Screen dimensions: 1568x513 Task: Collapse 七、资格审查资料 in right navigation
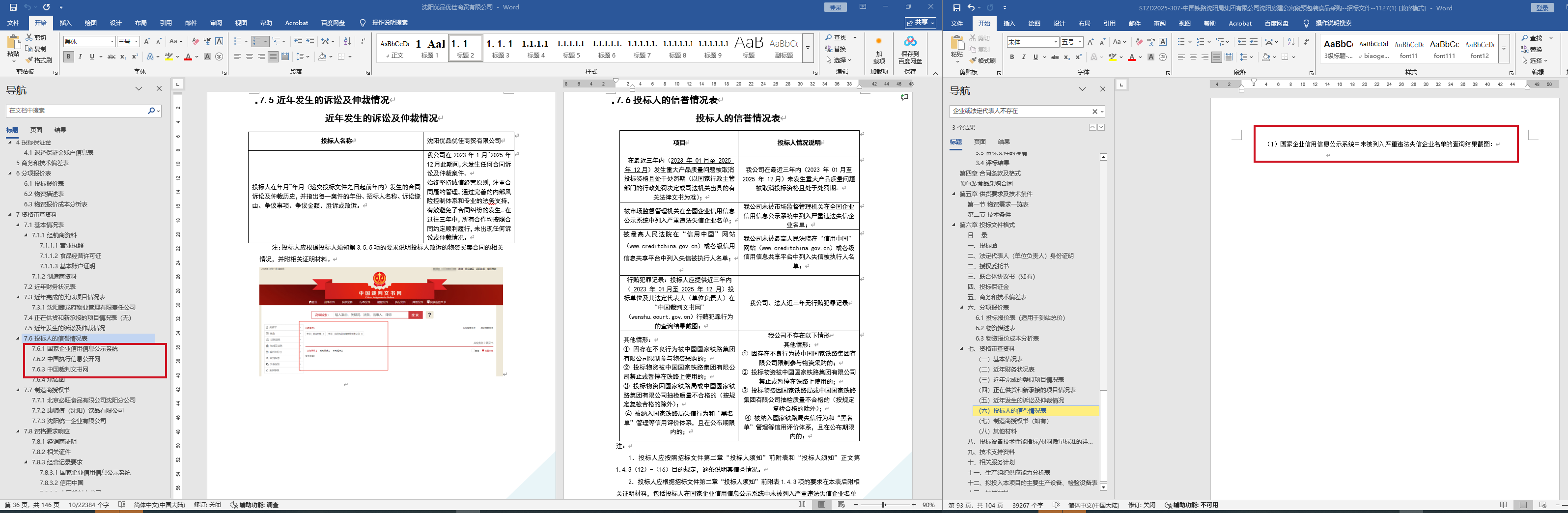962,349
